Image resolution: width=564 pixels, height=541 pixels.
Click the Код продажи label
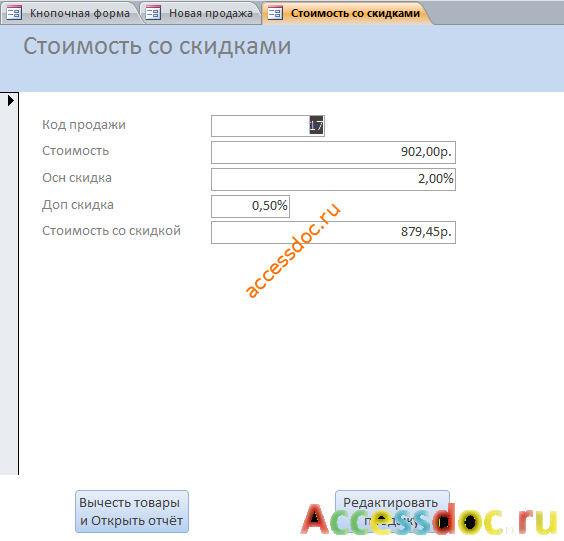tap(84, 125)
